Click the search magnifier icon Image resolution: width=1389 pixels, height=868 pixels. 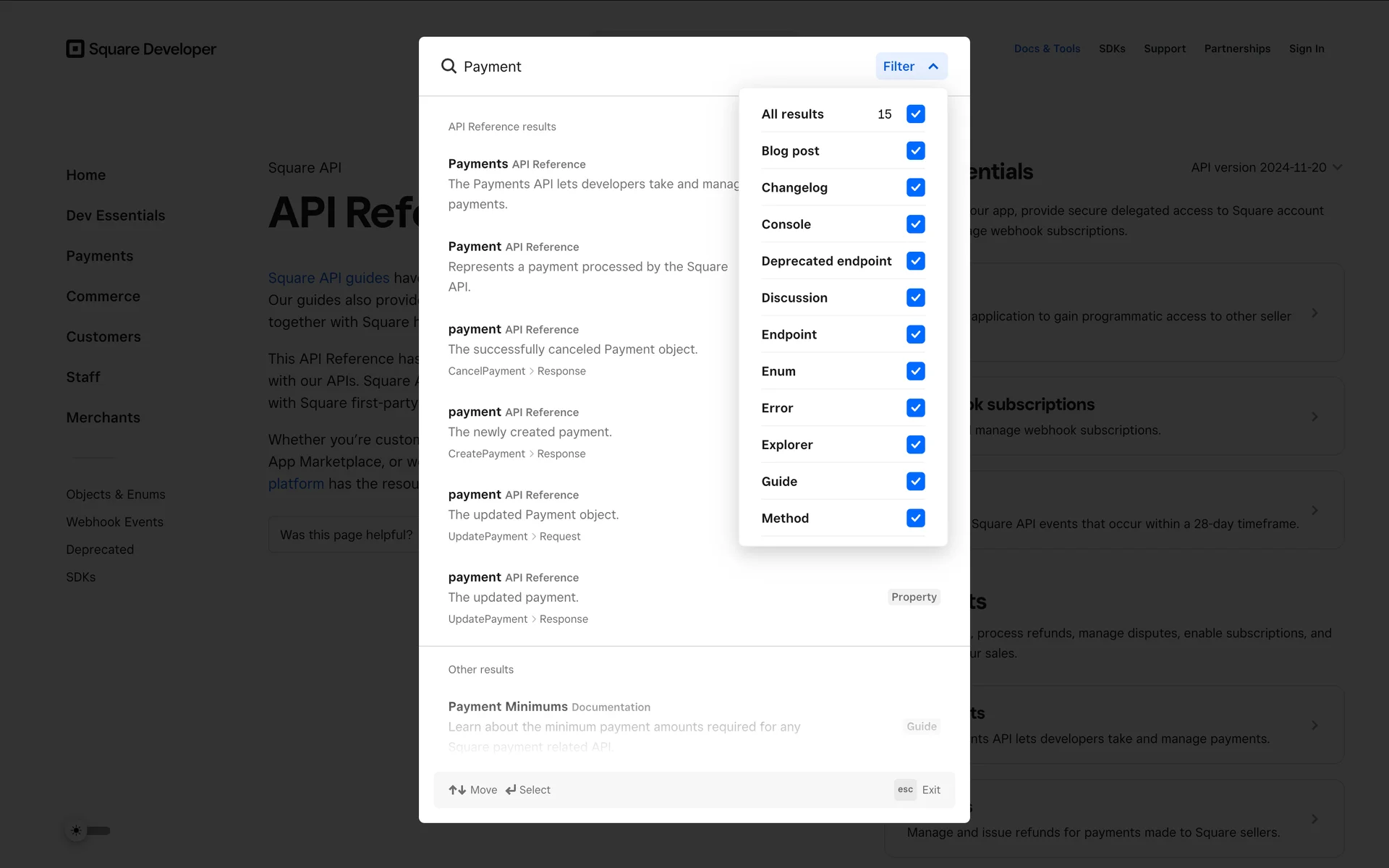click(x=449, y=67)
